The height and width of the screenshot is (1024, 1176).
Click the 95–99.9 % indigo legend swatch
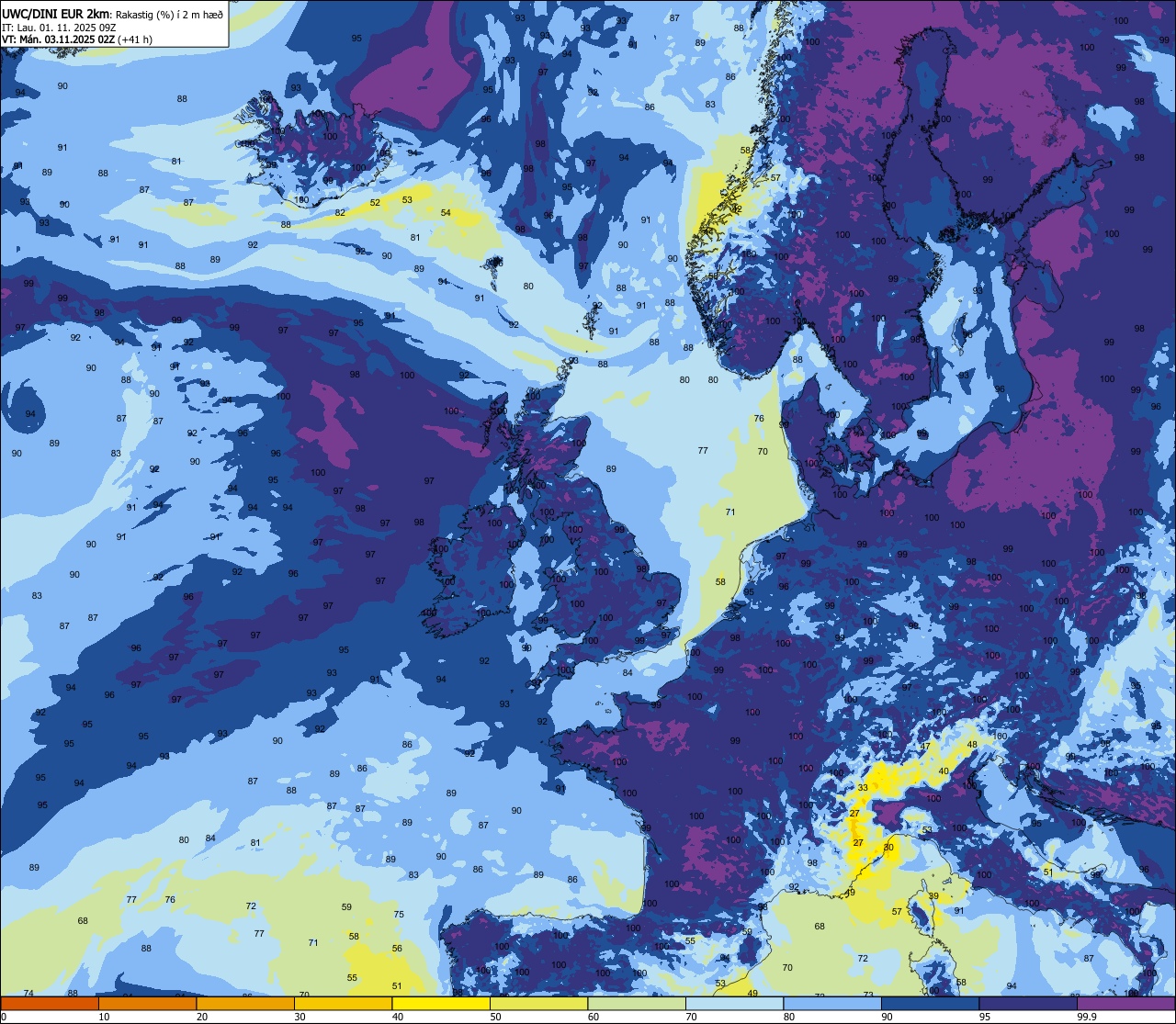[1028, 1003]
